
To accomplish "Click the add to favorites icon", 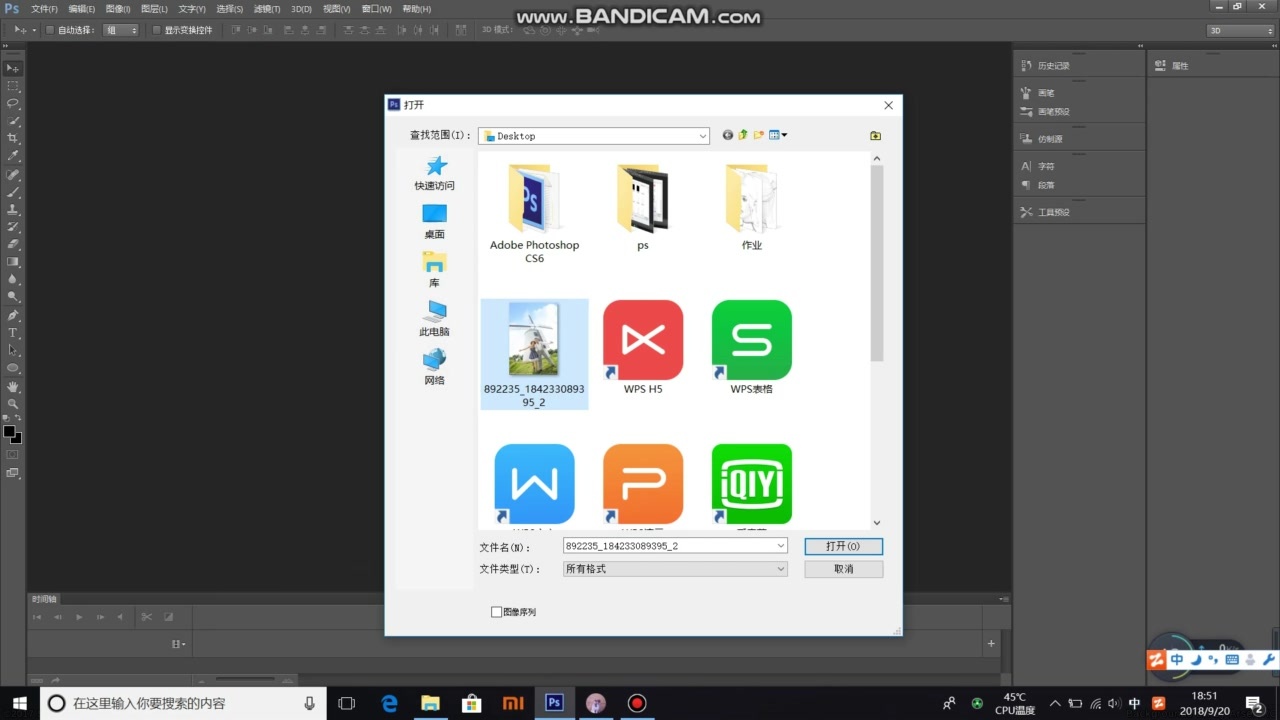I will [875, 135].
